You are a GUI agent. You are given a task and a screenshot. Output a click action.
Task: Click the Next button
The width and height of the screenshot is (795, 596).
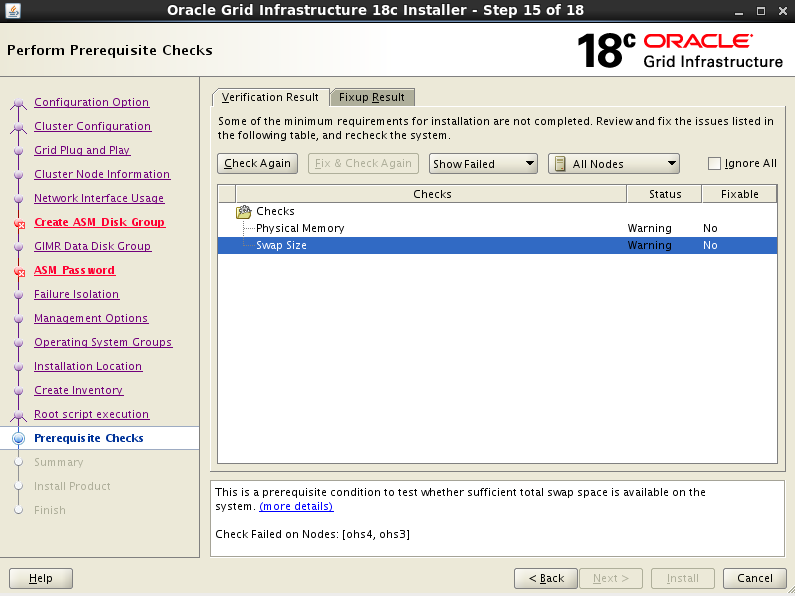coord(611,578)
